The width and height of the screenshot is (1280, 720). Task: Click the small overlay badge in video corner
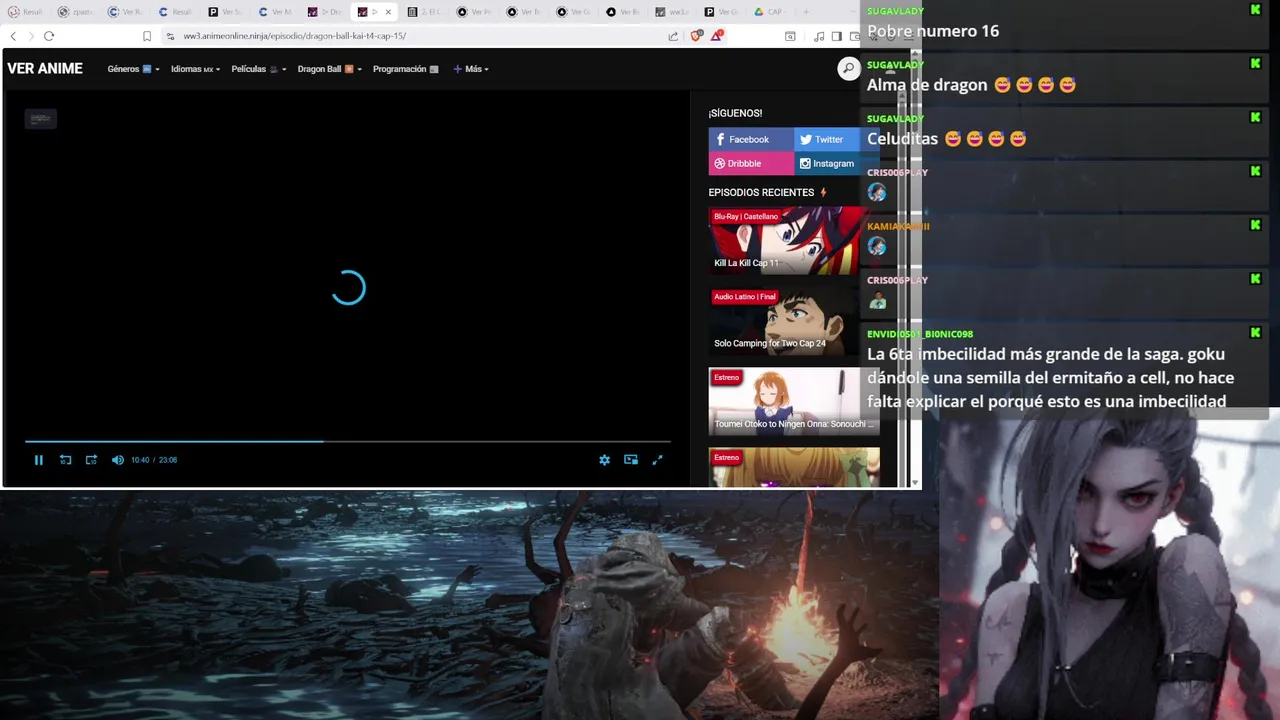41,119
